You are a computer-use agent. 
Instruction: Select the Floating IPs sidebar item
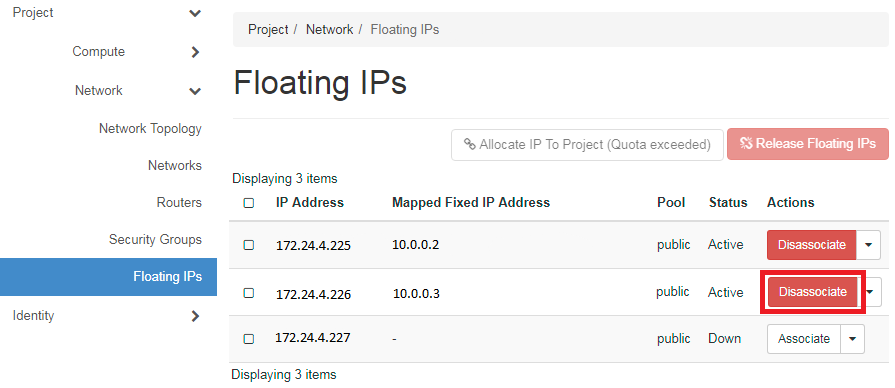coord(108,277)
